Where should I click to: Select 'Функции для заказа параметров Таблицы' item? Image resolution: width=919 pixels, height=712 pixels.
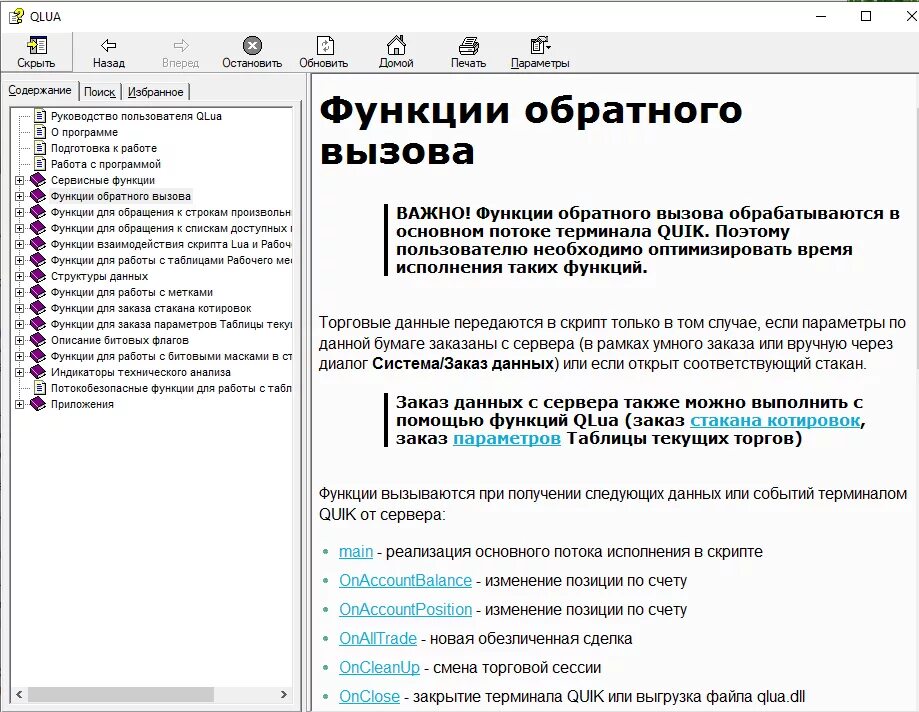tap(171, 324)
